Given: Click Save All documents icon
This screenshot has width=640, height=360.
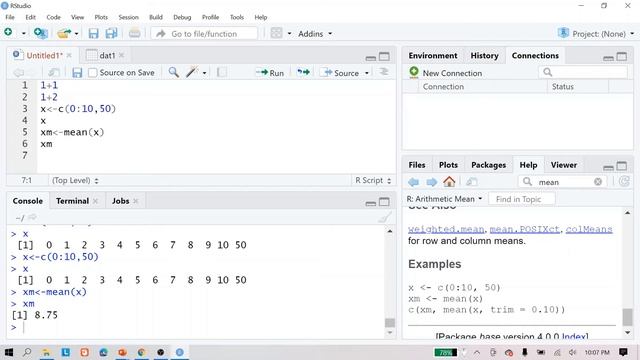Looking at the screenshot, I should [x=111, y=33].
